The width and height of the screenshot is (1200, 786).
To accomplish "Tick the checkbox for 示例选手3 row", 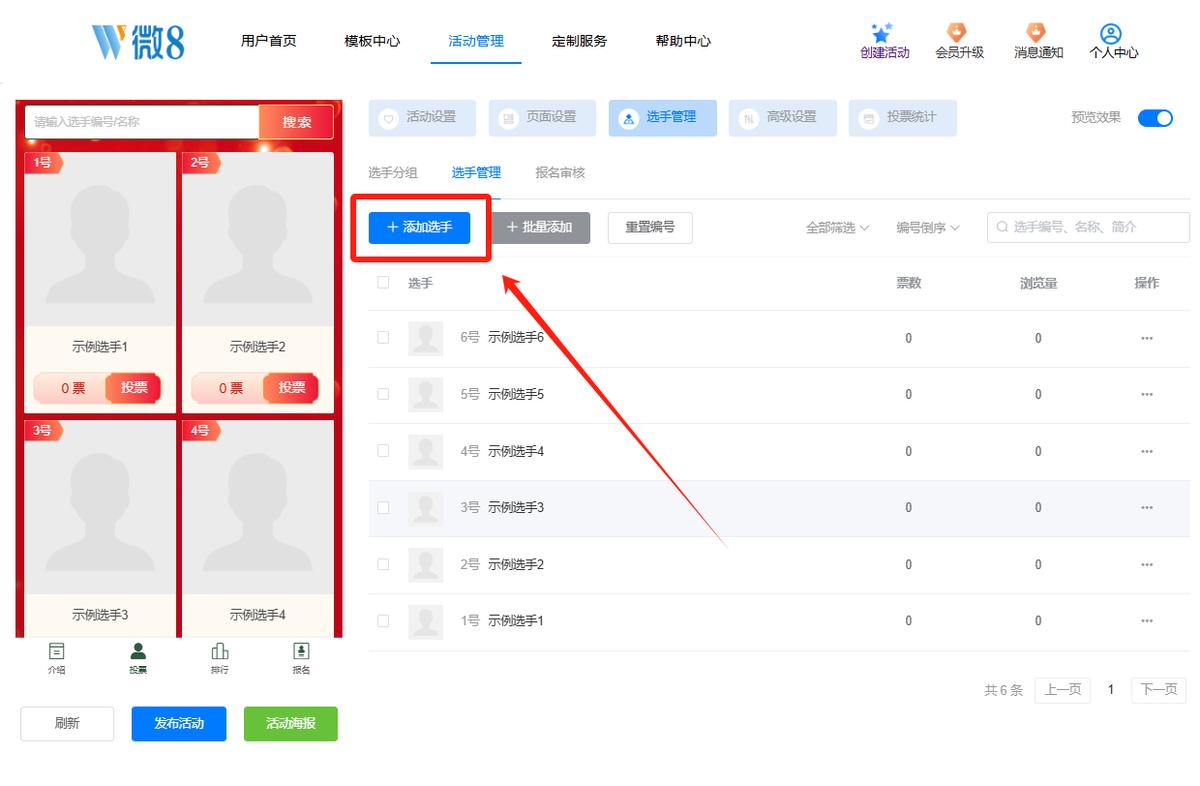I will [x=383, y=507].
